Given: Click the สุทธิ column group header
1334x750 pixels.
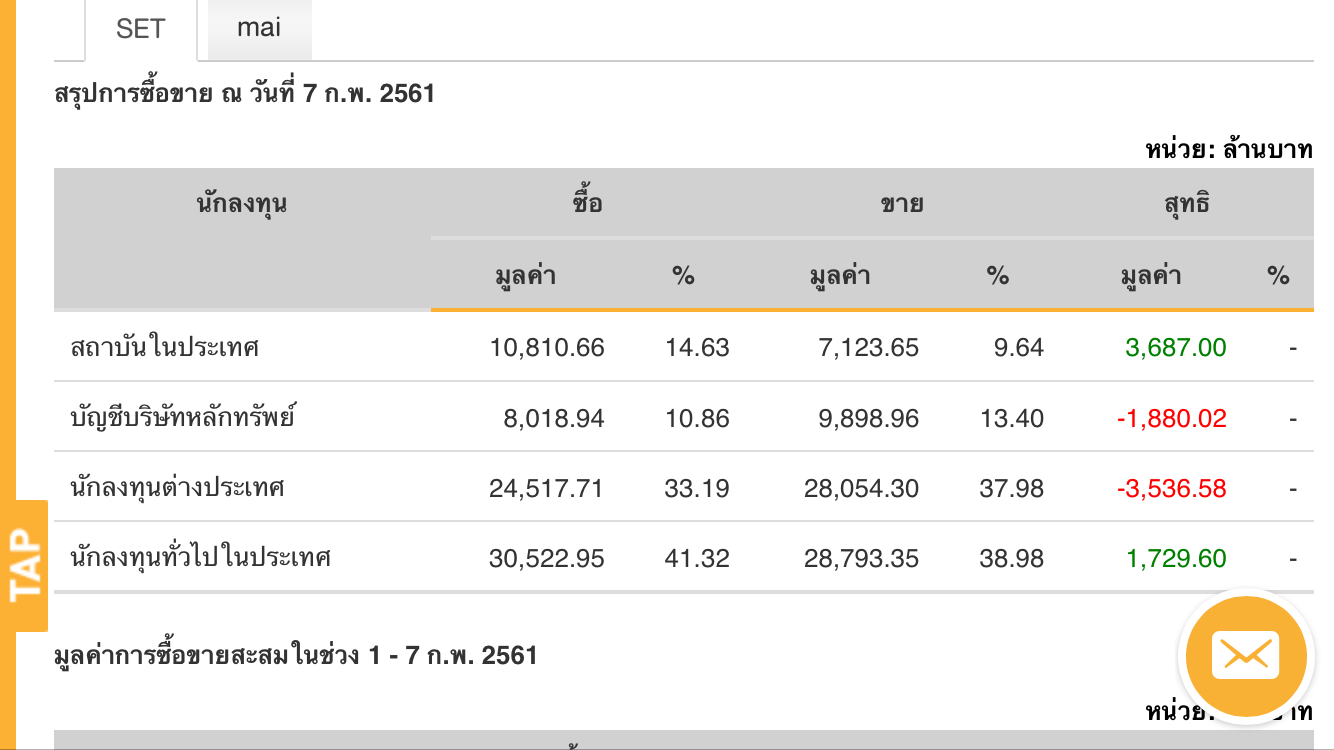Looking at the screenshot, I should point(1186,204).
